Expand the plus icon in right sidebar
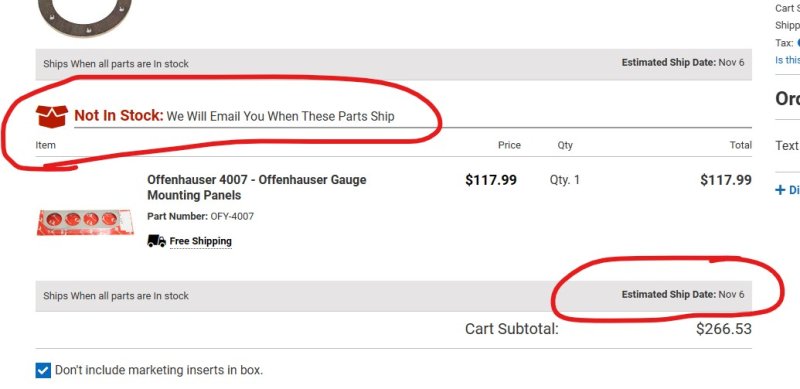This screenshot has width=800, height=389. pyautogui.click(x=780, y=190)
